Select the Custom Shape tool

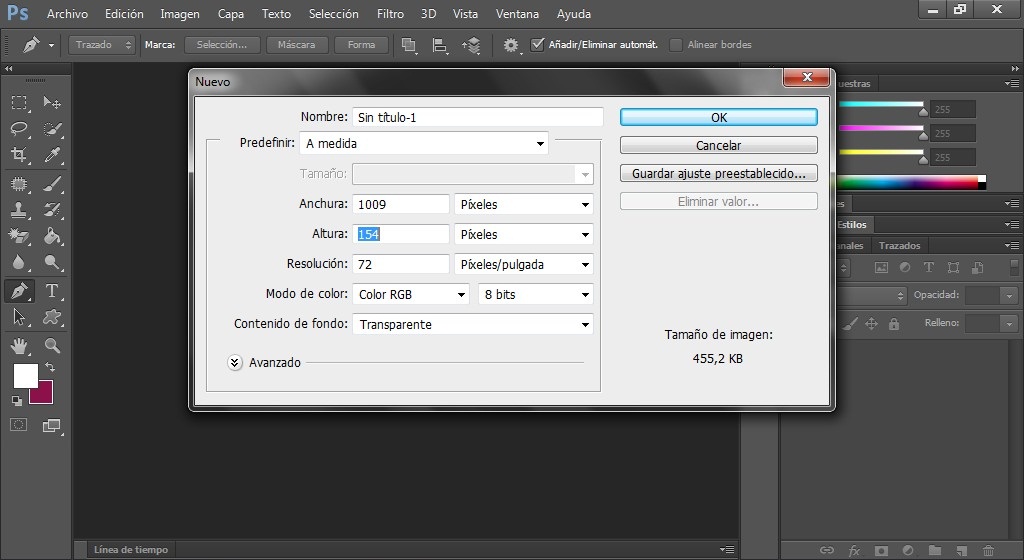52,317
